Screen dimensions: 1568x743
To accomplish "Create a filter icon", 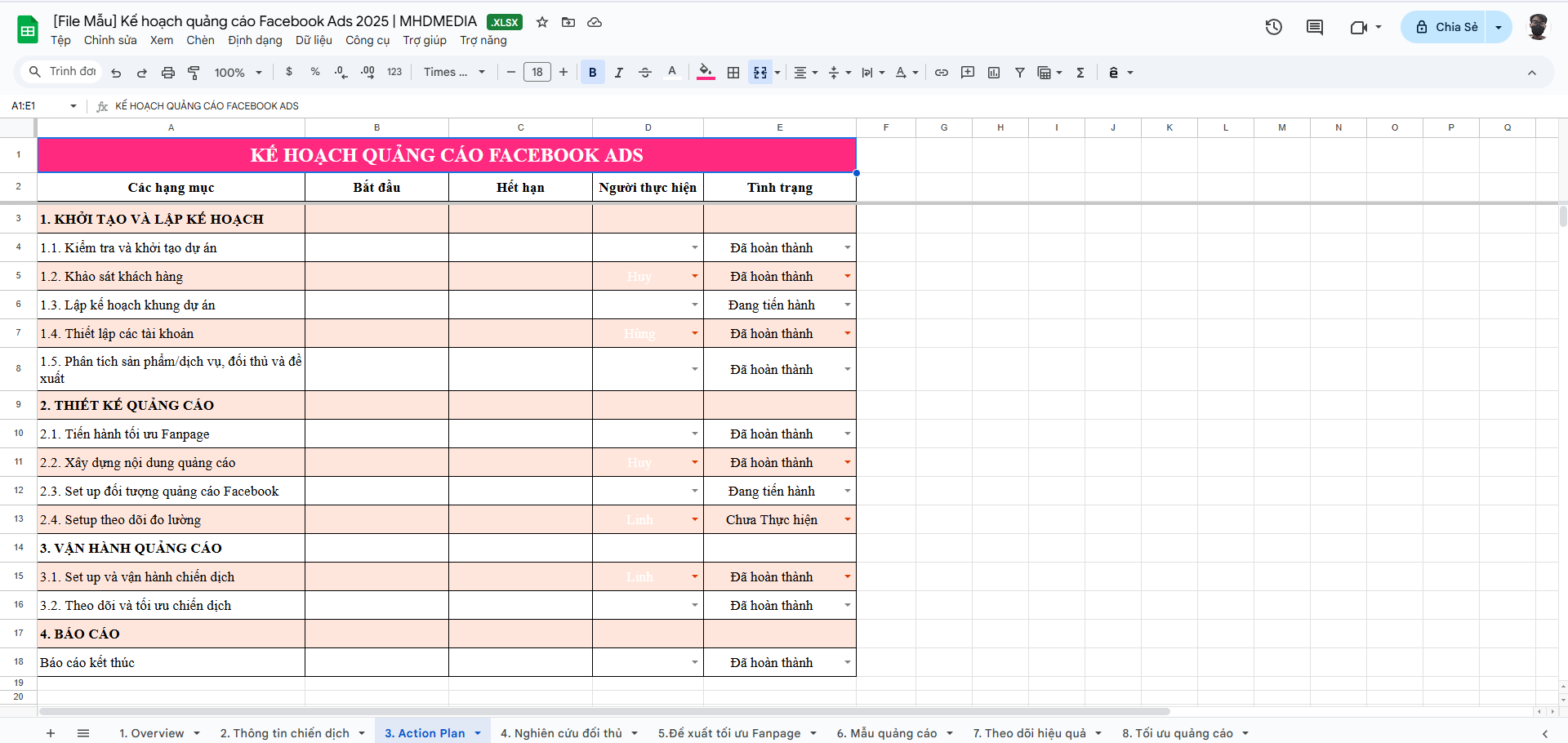I will 1020,73.
